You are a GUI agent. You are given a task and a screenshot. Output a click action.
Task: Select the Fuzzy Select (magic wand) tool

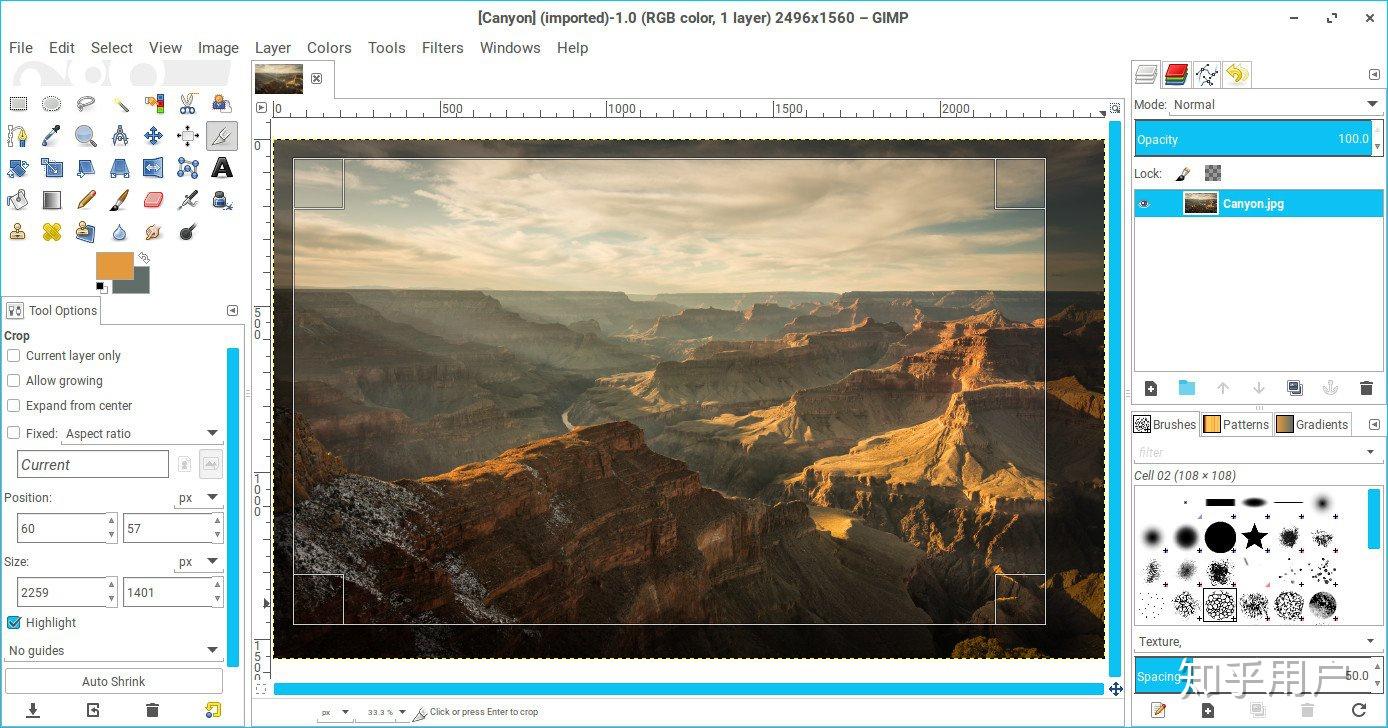tap(121, 103)
